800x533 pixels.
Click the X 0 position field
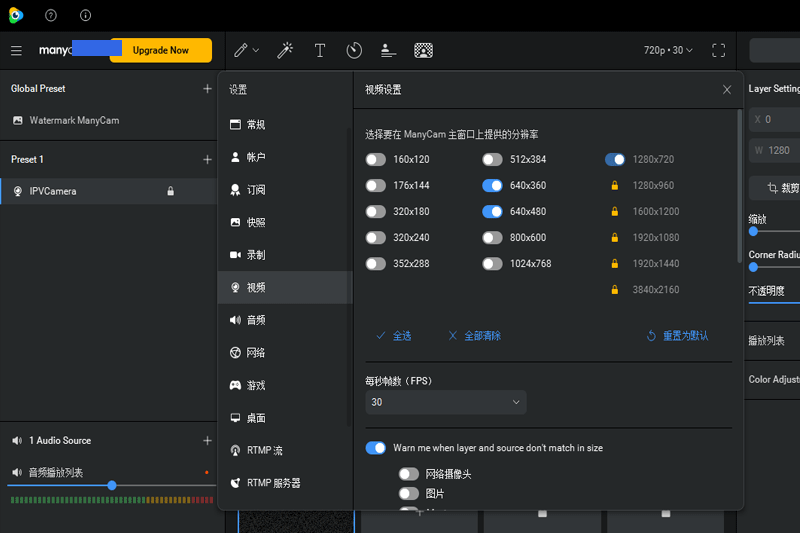coord(774,120)
